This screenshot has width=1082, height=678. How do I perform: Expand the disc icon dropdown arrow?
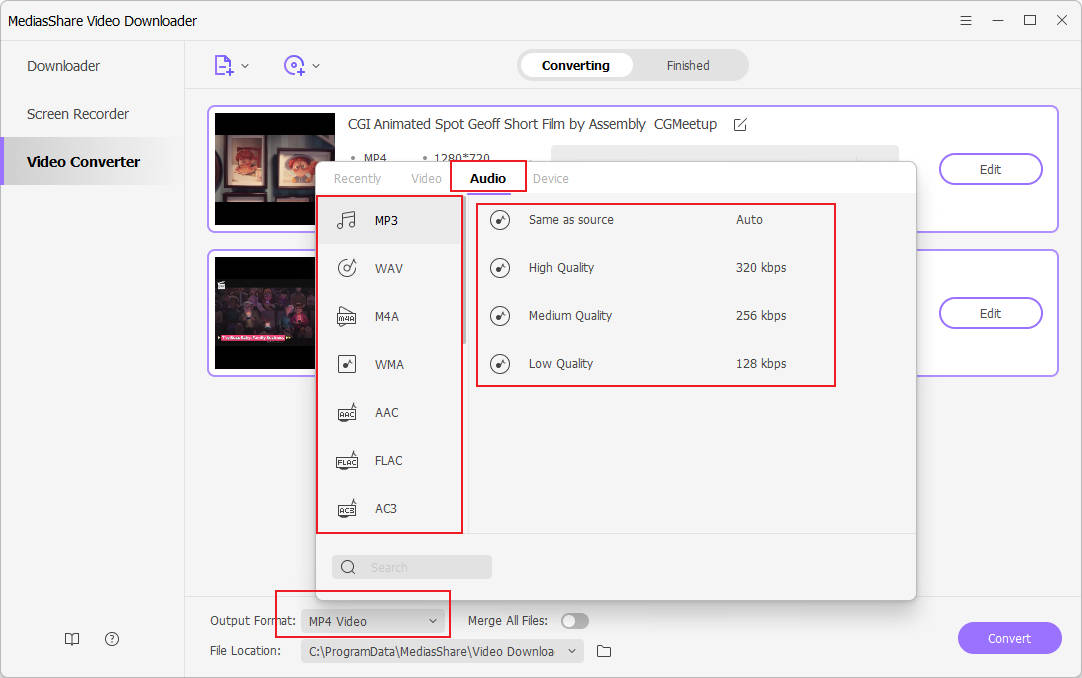pyautogui.click(x=316, y=66)
